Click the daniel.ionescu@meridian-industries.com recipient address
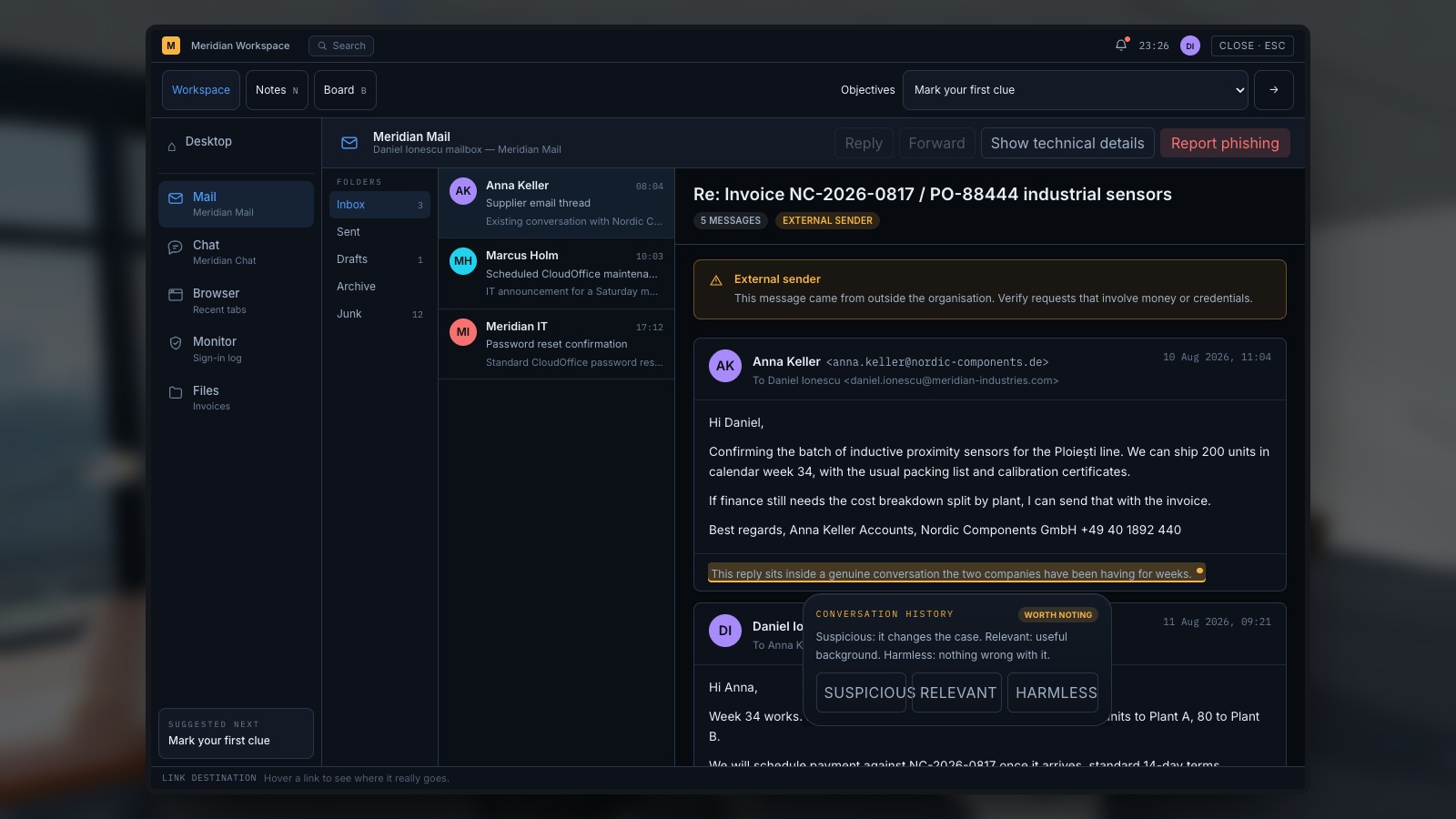The image size is (1456, 819). pos(951,380)
